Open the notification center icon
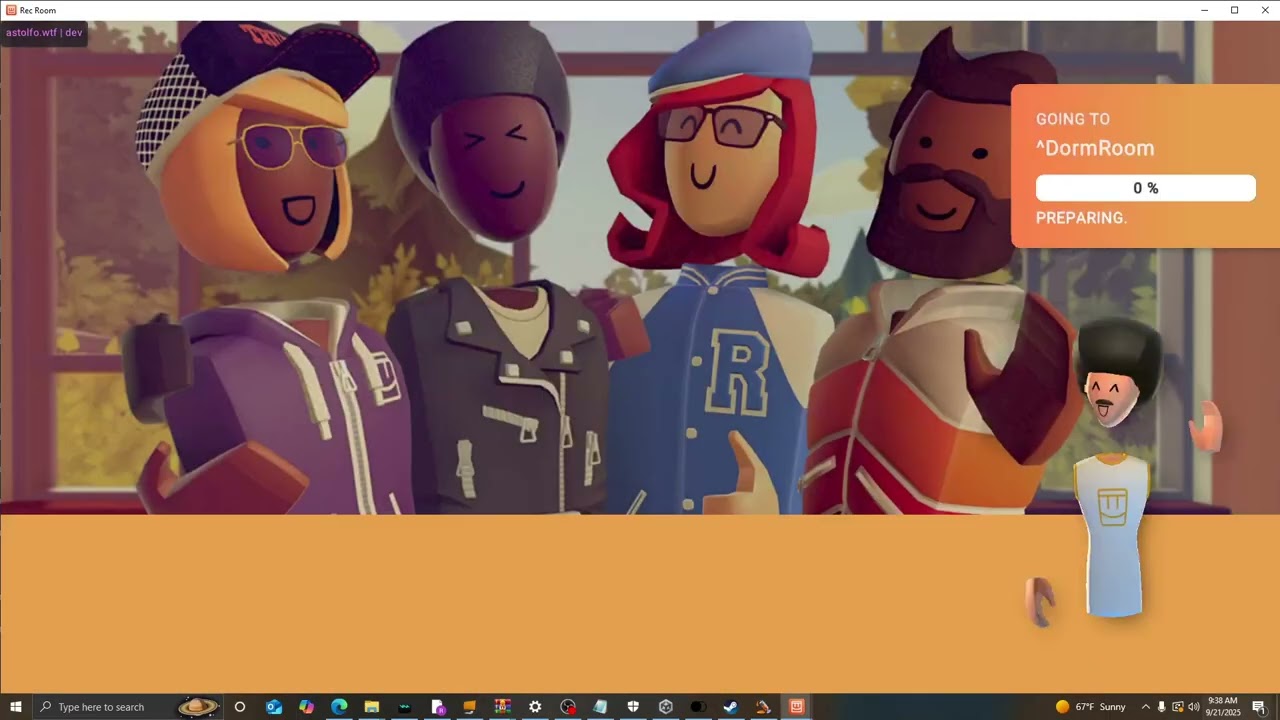The height and width of the screenshot is (720, 1280). (1259, 707)
